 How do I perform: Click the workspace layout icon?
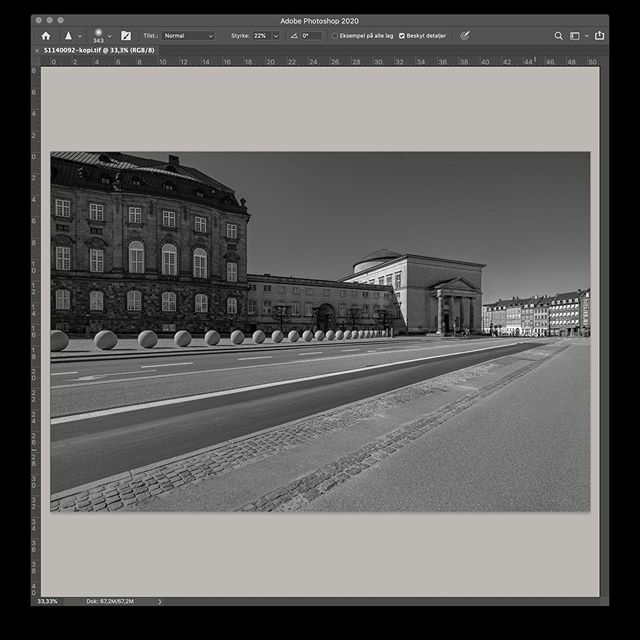click(575, 36)
